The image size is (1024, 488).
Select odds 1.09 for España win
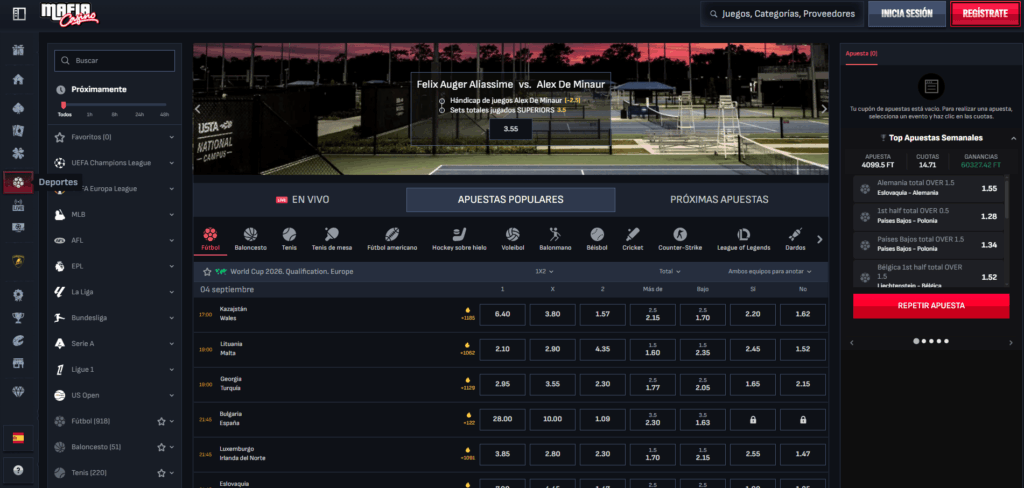click(603, 419)
